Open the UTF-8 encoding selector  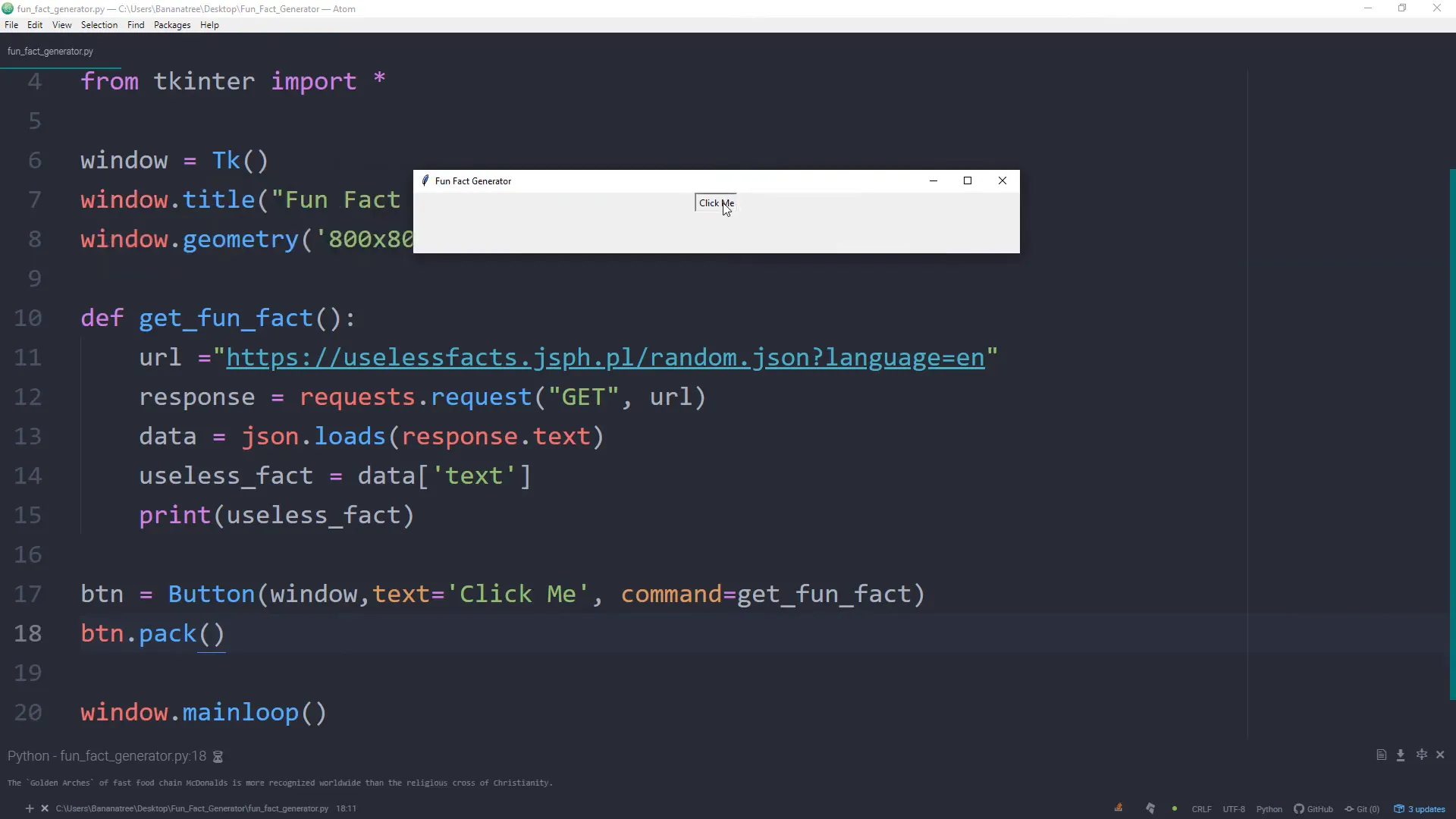click(x=1235, y=809)
